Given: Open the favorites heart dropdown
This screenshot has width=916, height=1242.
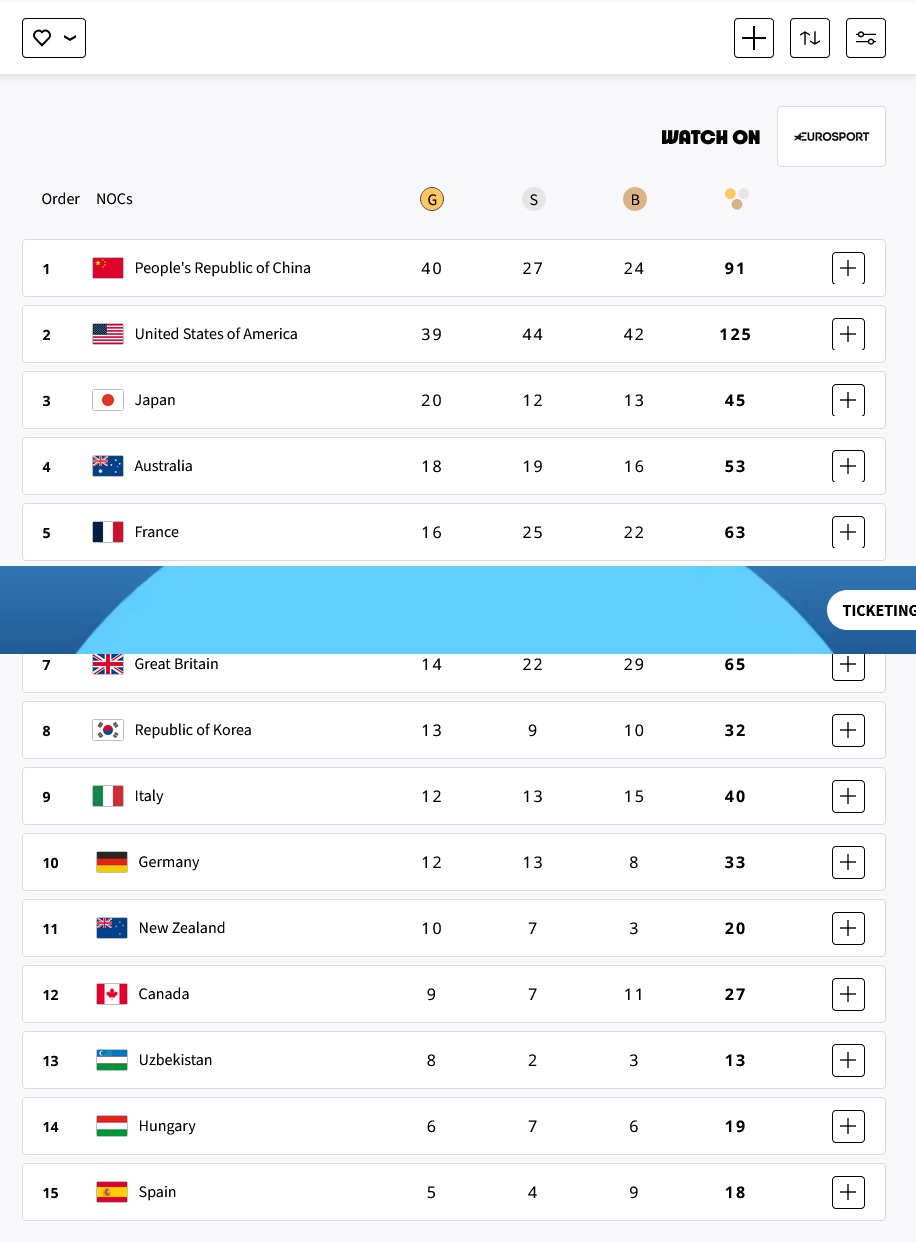Looking at the screenshot, I should (54, 38).
